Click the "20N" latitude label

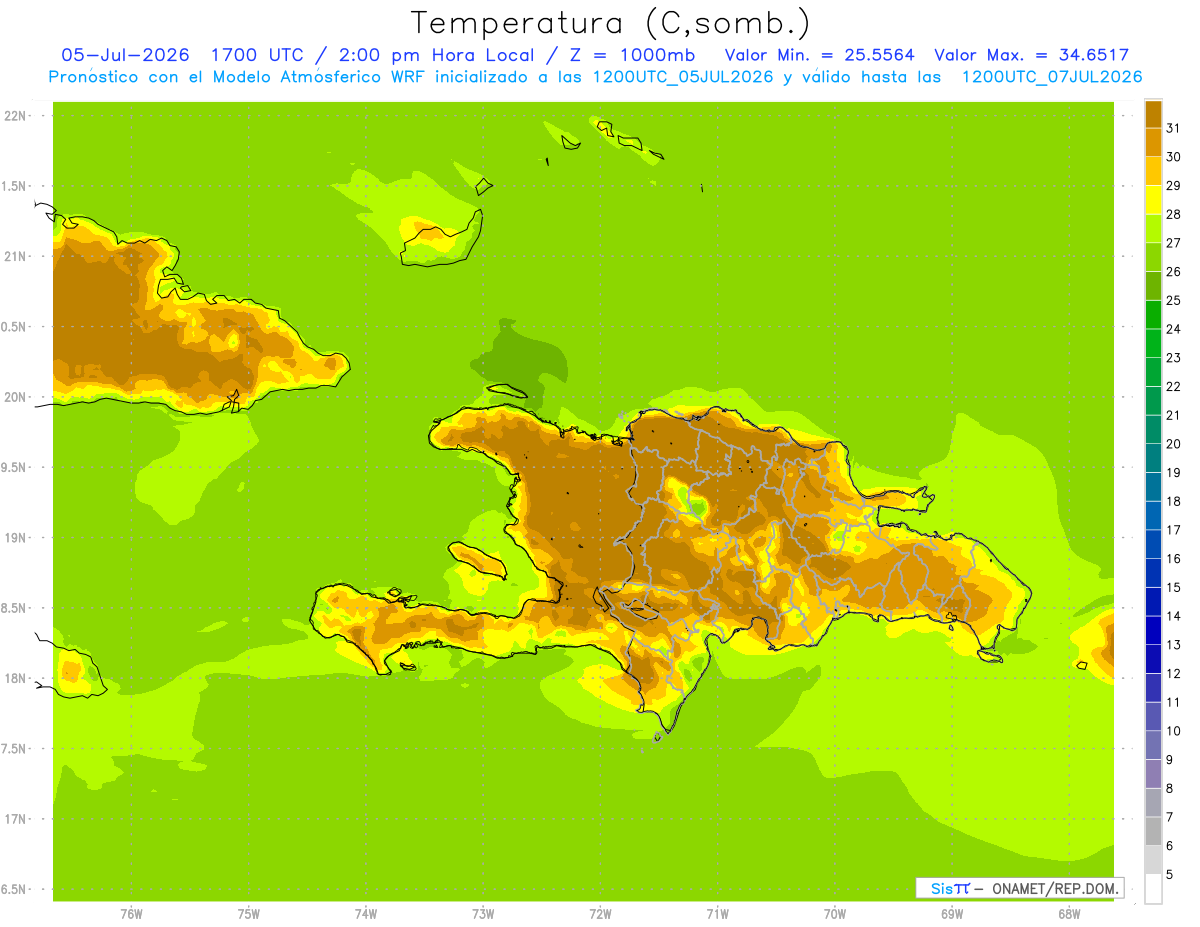(14, 397)
